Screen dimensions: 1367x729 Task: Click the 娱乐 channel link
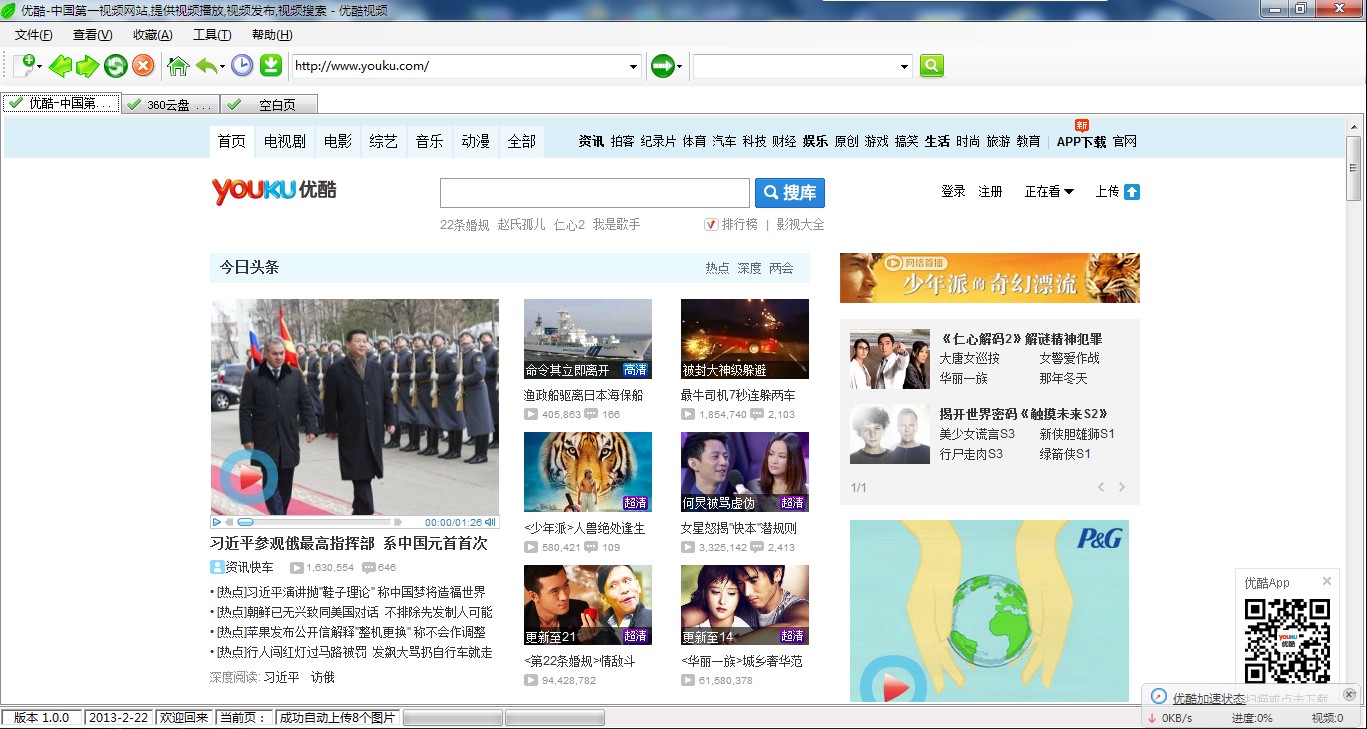click(x=815, y=141)
